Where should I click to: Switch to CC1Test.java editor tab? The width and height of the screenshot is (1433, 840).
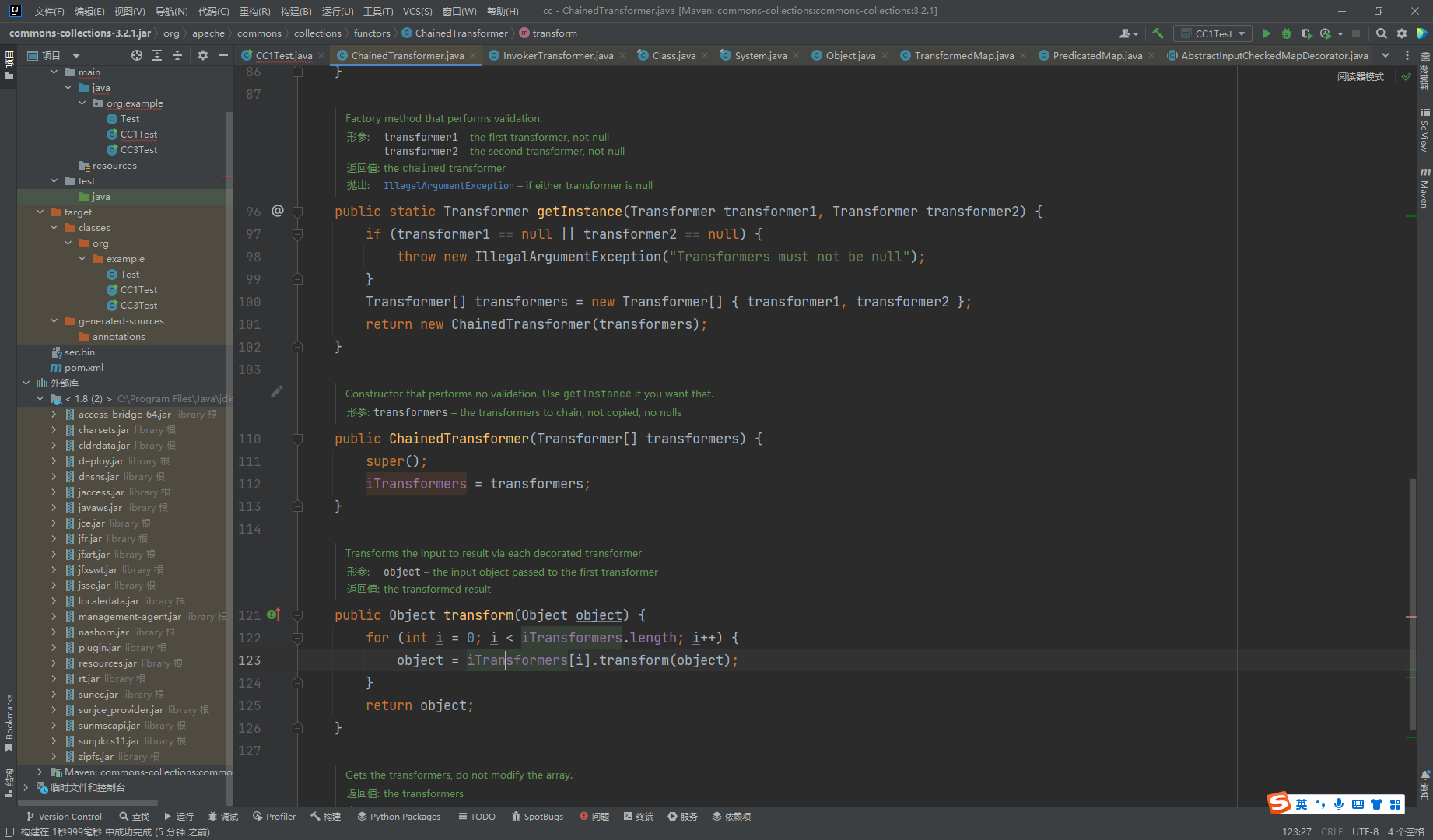283,55
